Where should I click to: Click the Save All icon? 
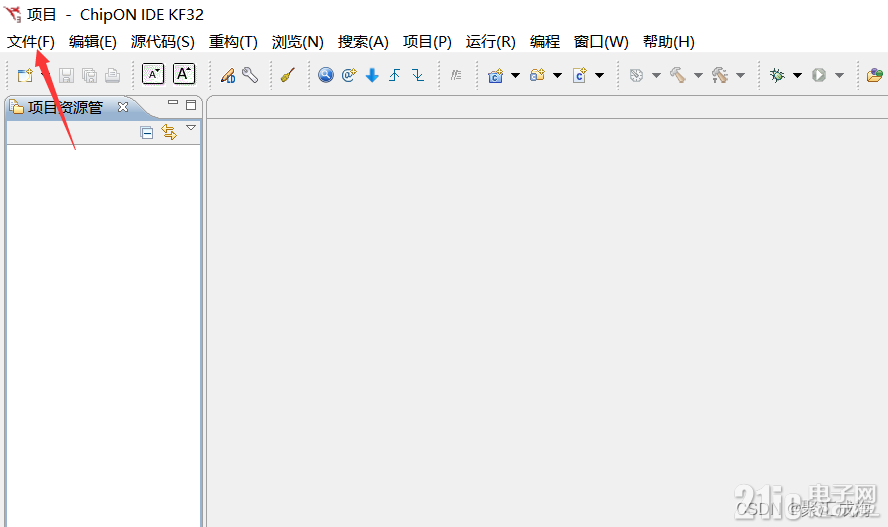tap(89, 75)
